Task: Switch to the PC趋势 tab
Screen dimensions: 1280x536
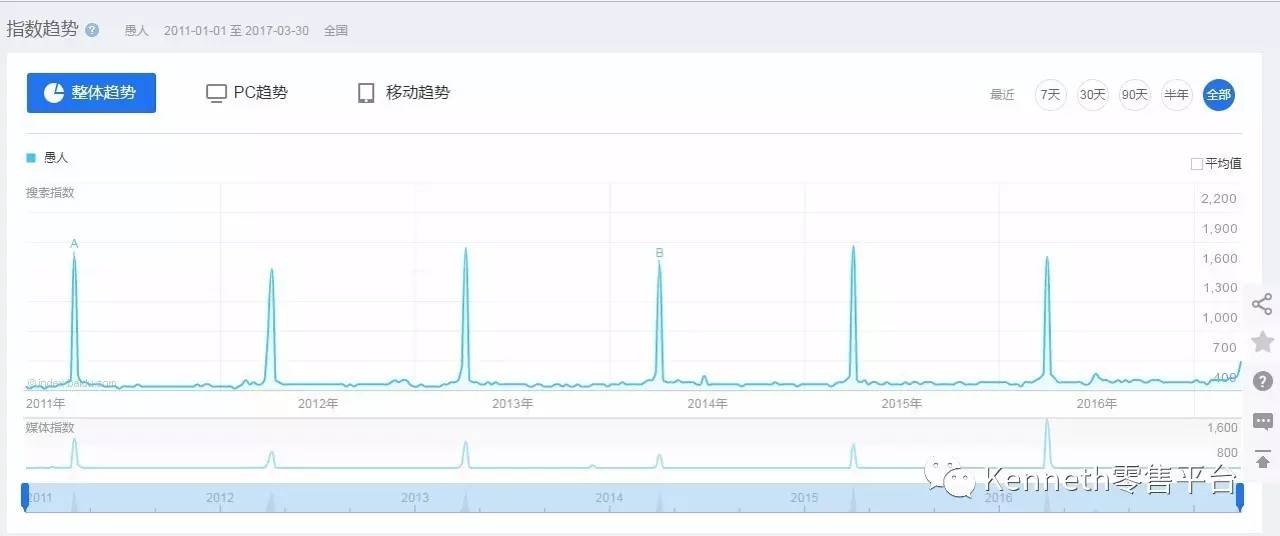Action: coord(247,93)
